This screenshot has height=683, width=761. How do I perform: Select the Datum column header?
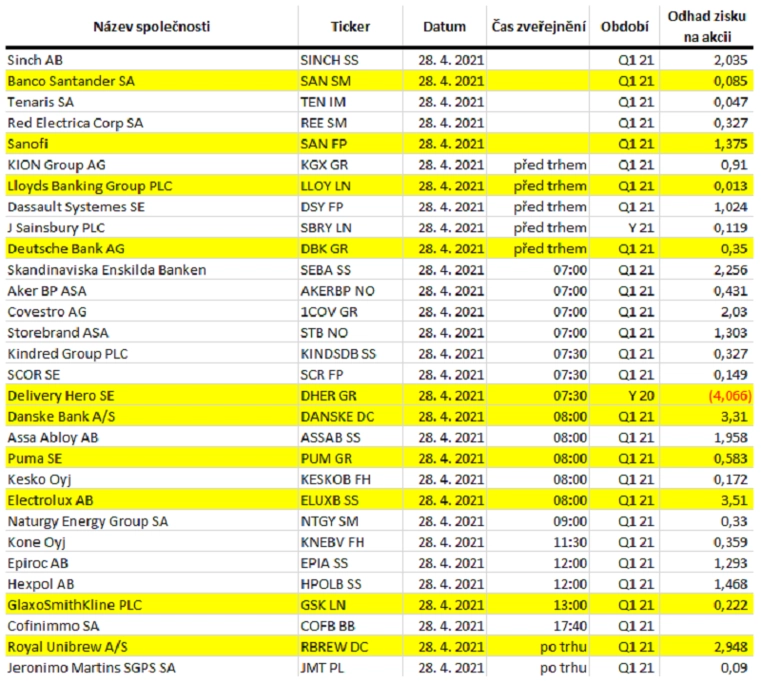point(444,27)
